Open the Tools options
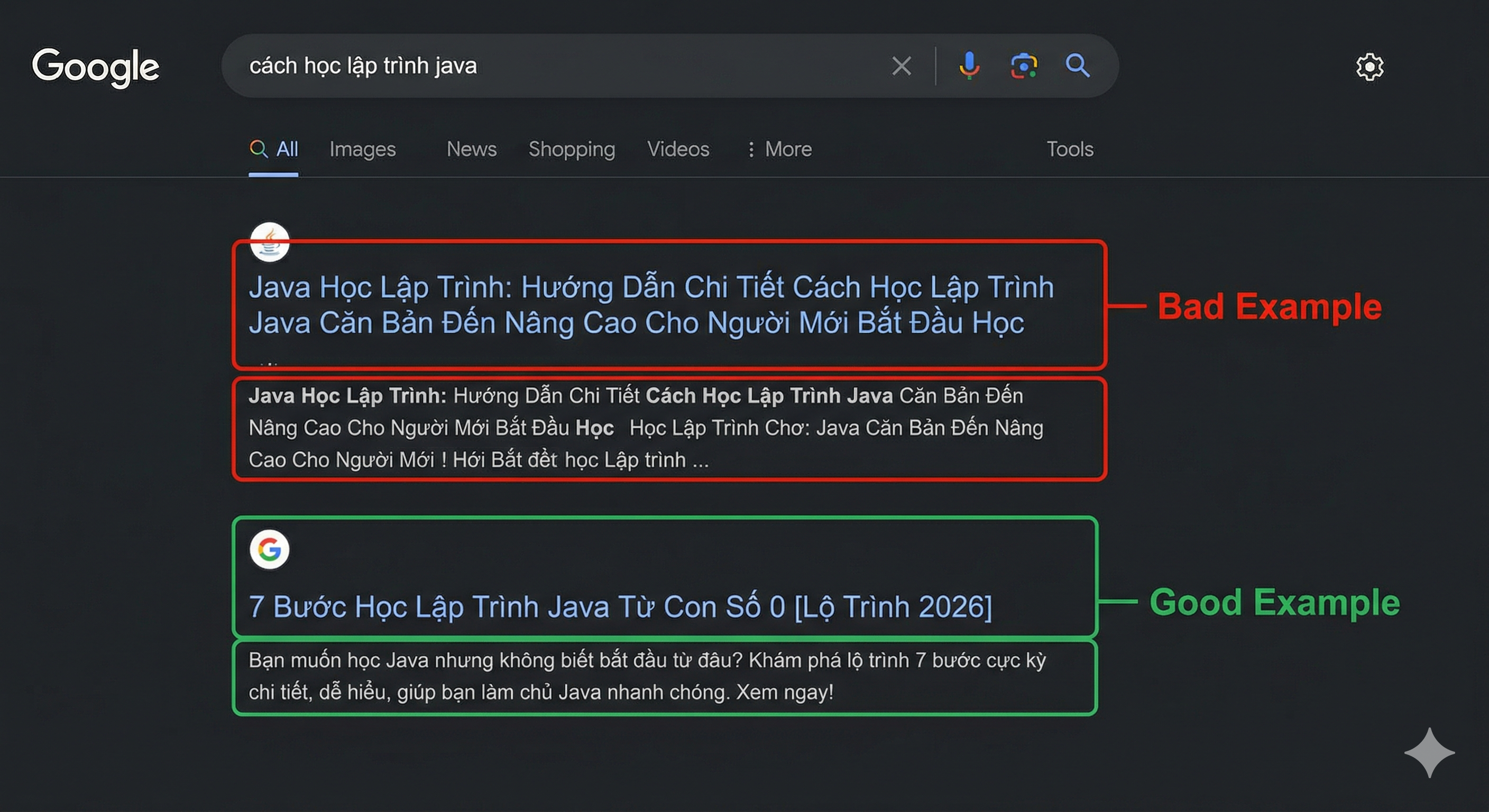The height and width of the screenshot is (812, 1489). pos(1069,149)
